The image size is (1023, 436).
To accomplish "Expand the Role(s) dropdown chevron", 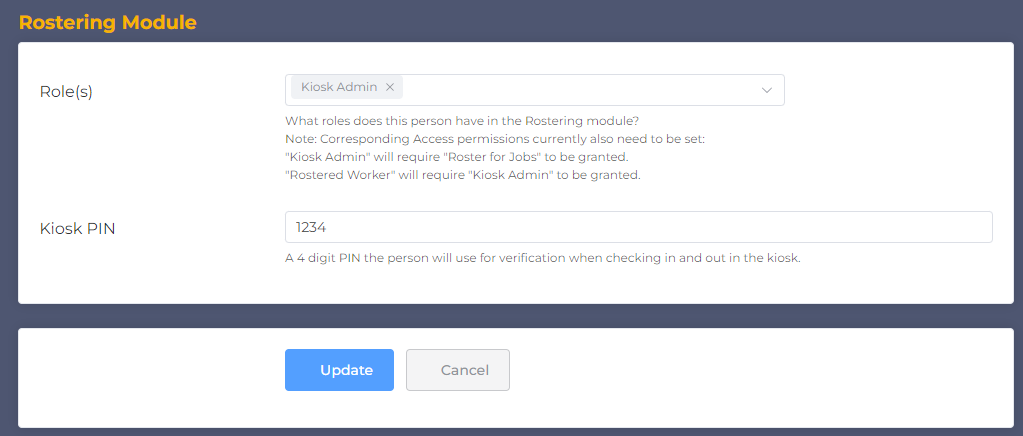I will (767, 90).
